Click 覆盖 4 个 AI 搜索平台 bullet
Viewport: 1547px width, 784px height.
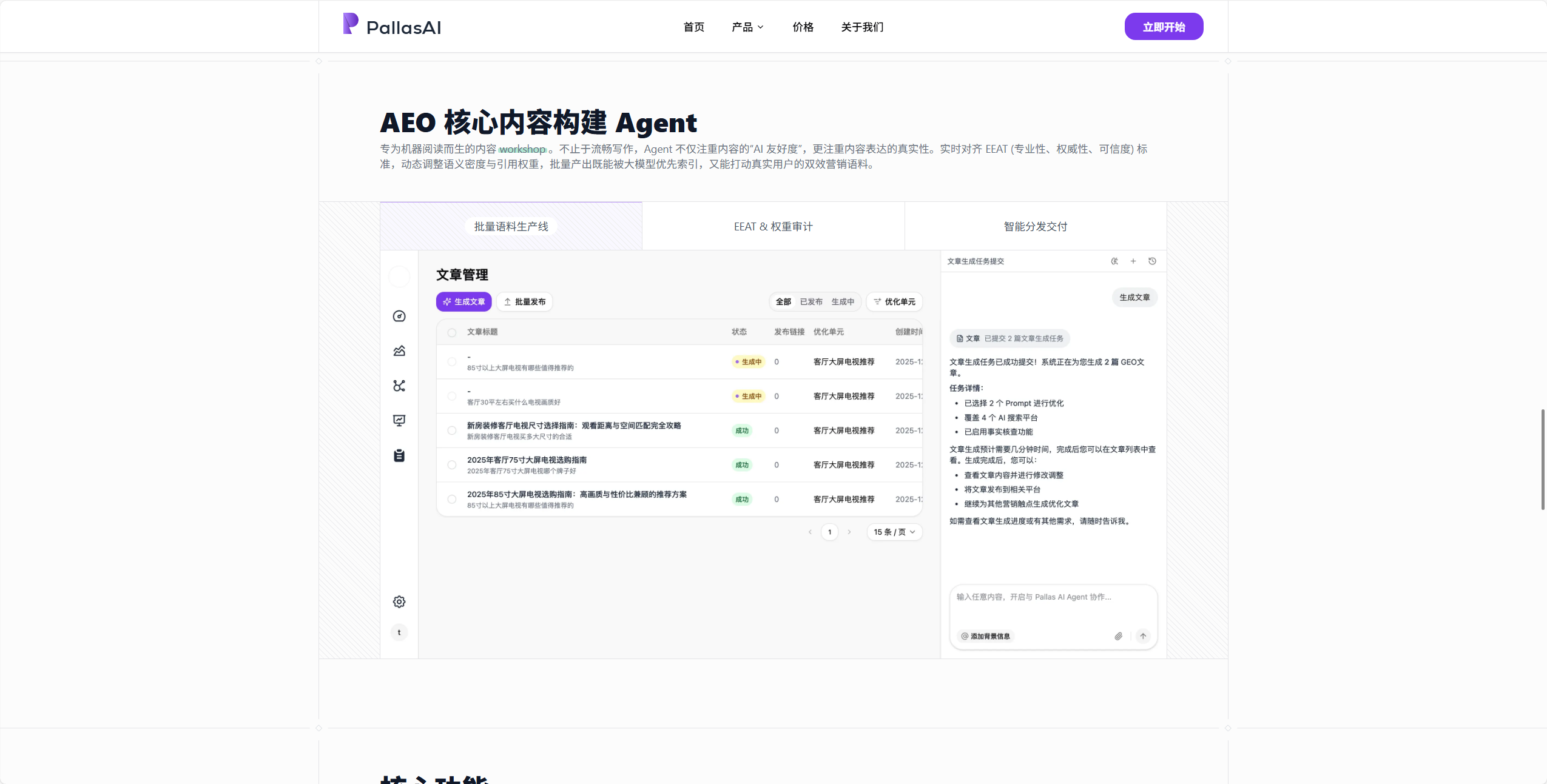[1001, 418]
